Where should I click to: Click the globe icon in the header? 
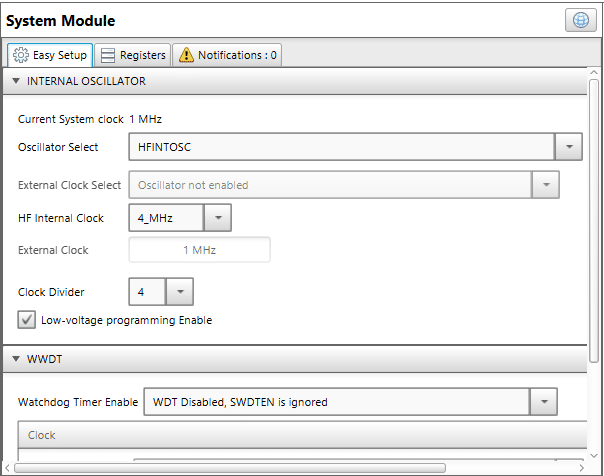578,20
